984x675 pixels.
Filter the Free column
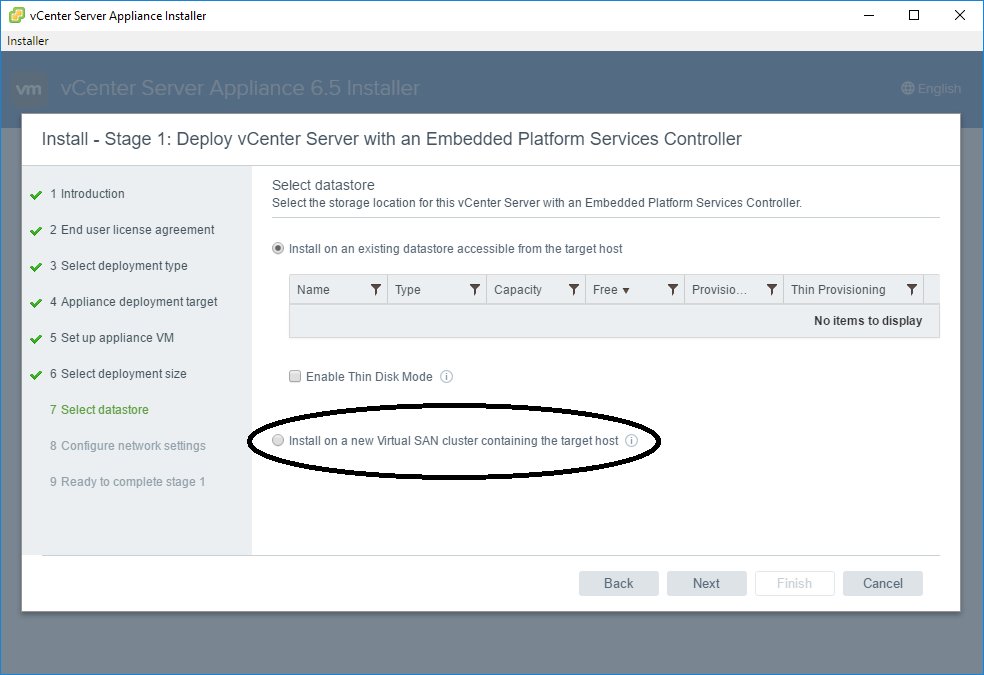tap(673, 289)
